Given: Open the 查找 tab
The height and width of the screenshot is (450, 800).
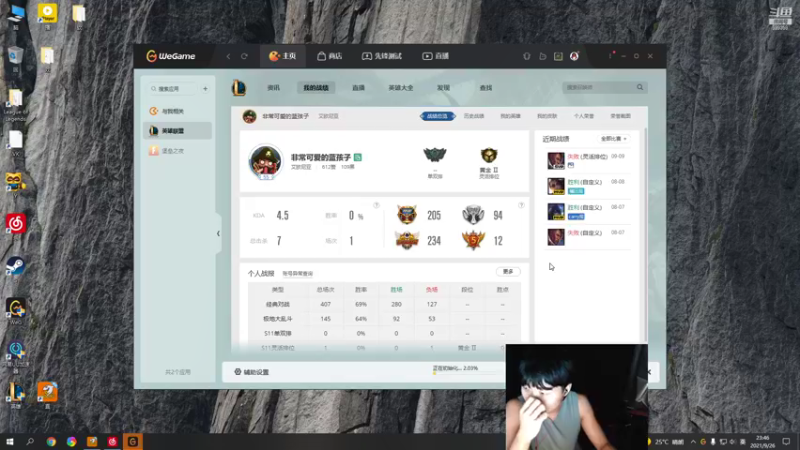Looking at the screenshot, I should [486, 88].
